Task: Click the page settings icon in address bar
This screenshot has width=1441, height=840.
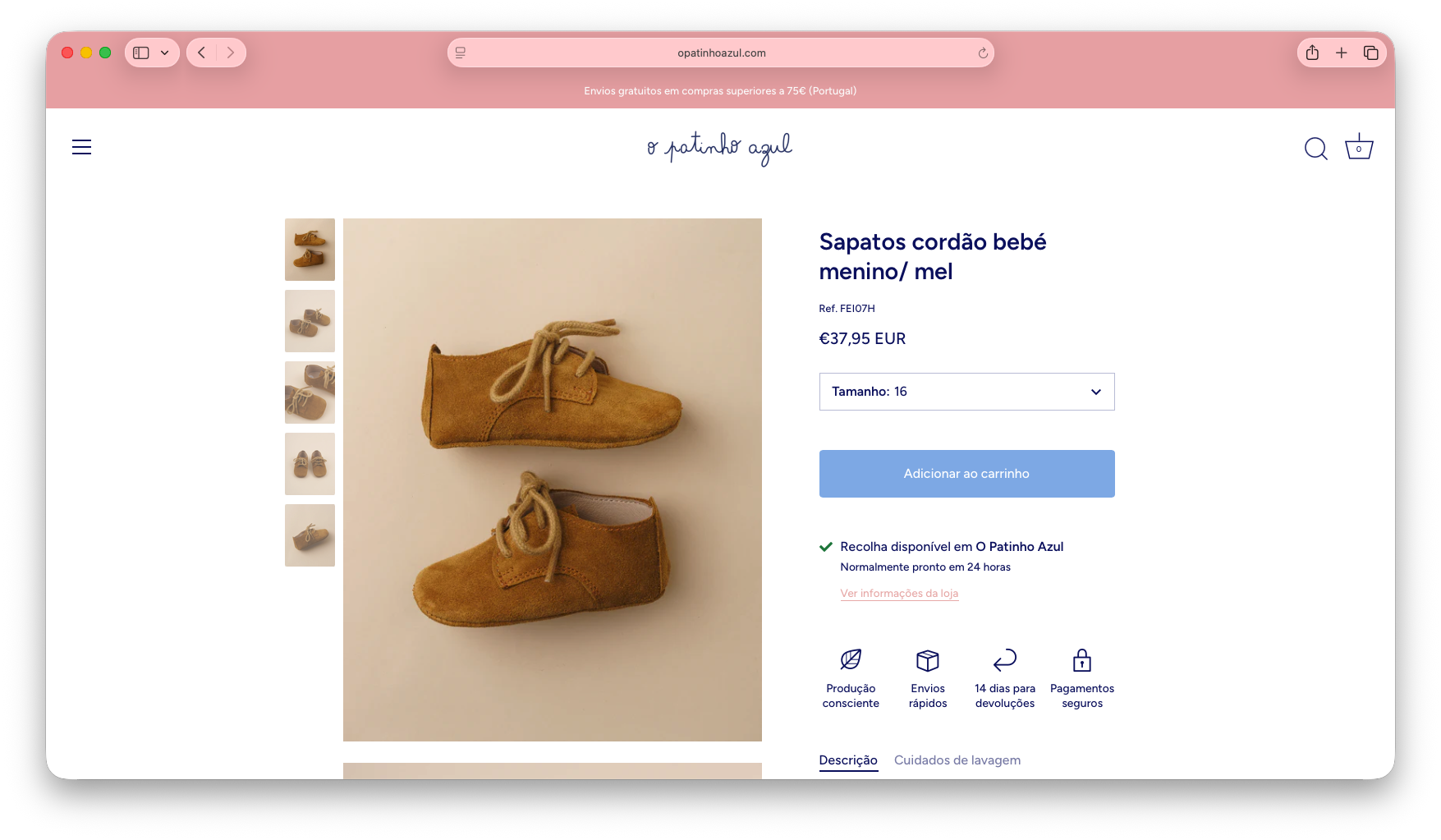Action: click(x=461, y=53)
